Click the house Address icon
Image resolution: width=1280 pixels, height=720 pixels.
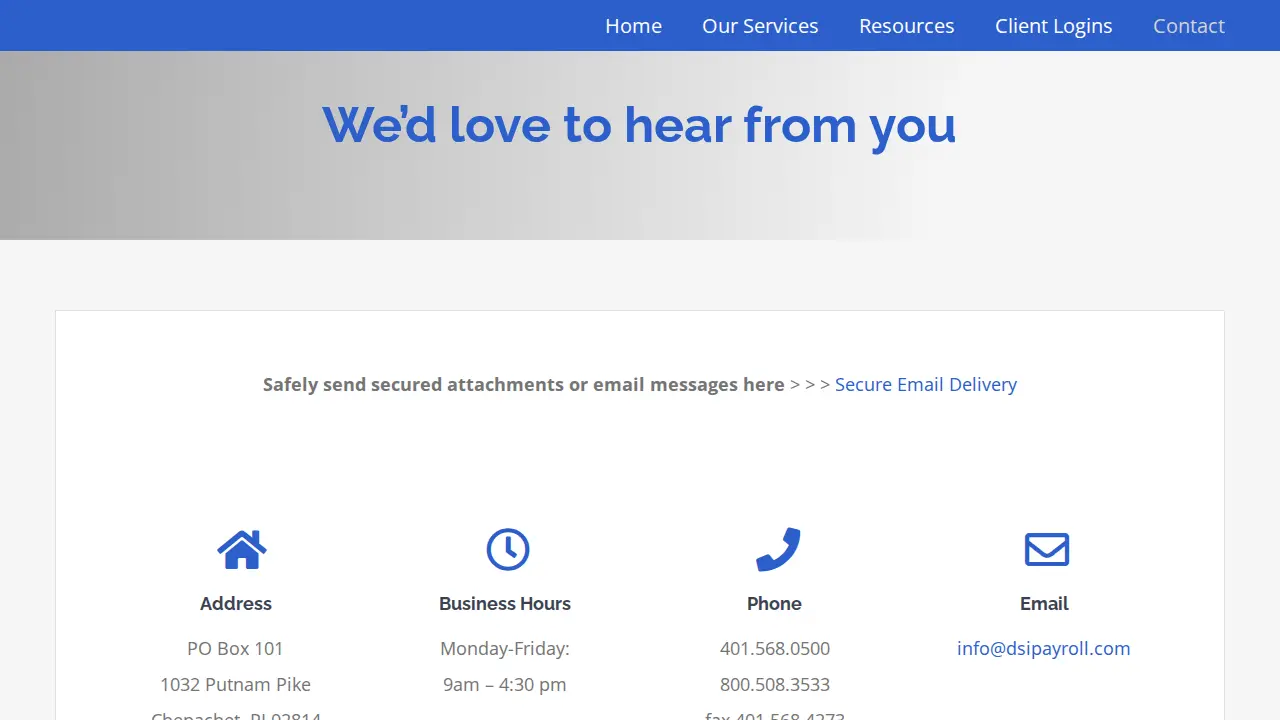(x=242, y=549)
